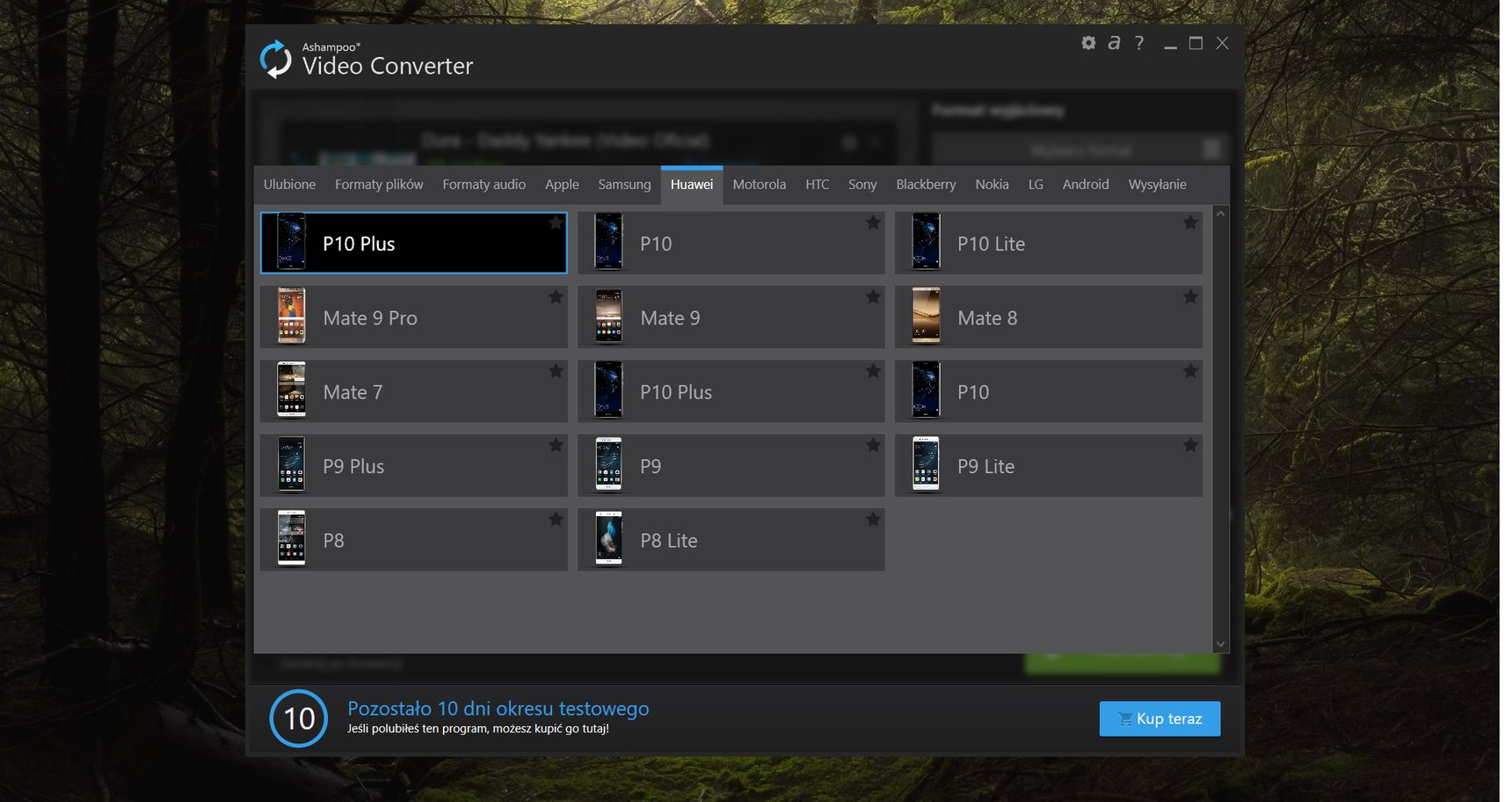This screenshot has width=1512, height=802.
Task: Pick the Mate 9 phone preset
Action: (731, 317)
